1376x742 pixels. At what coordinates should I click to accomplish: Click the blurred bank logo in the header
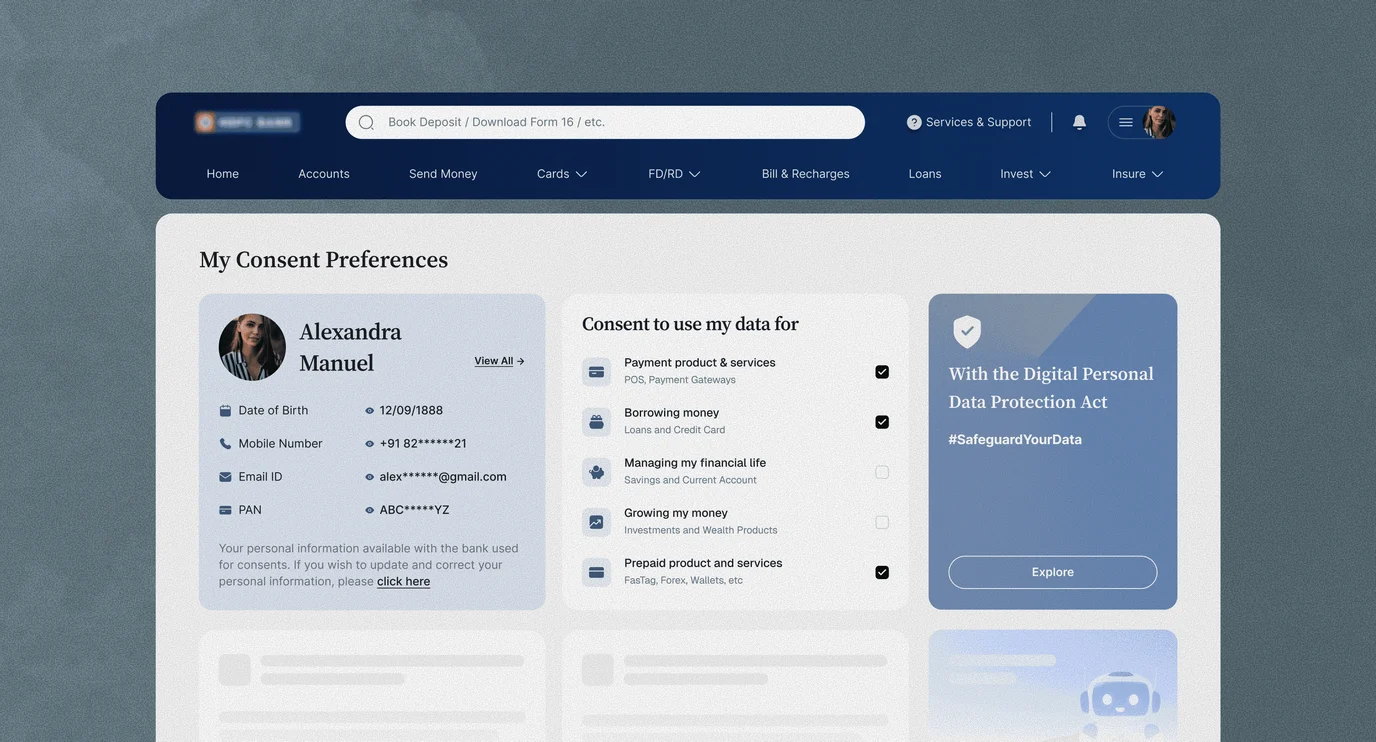pos(247,122)
